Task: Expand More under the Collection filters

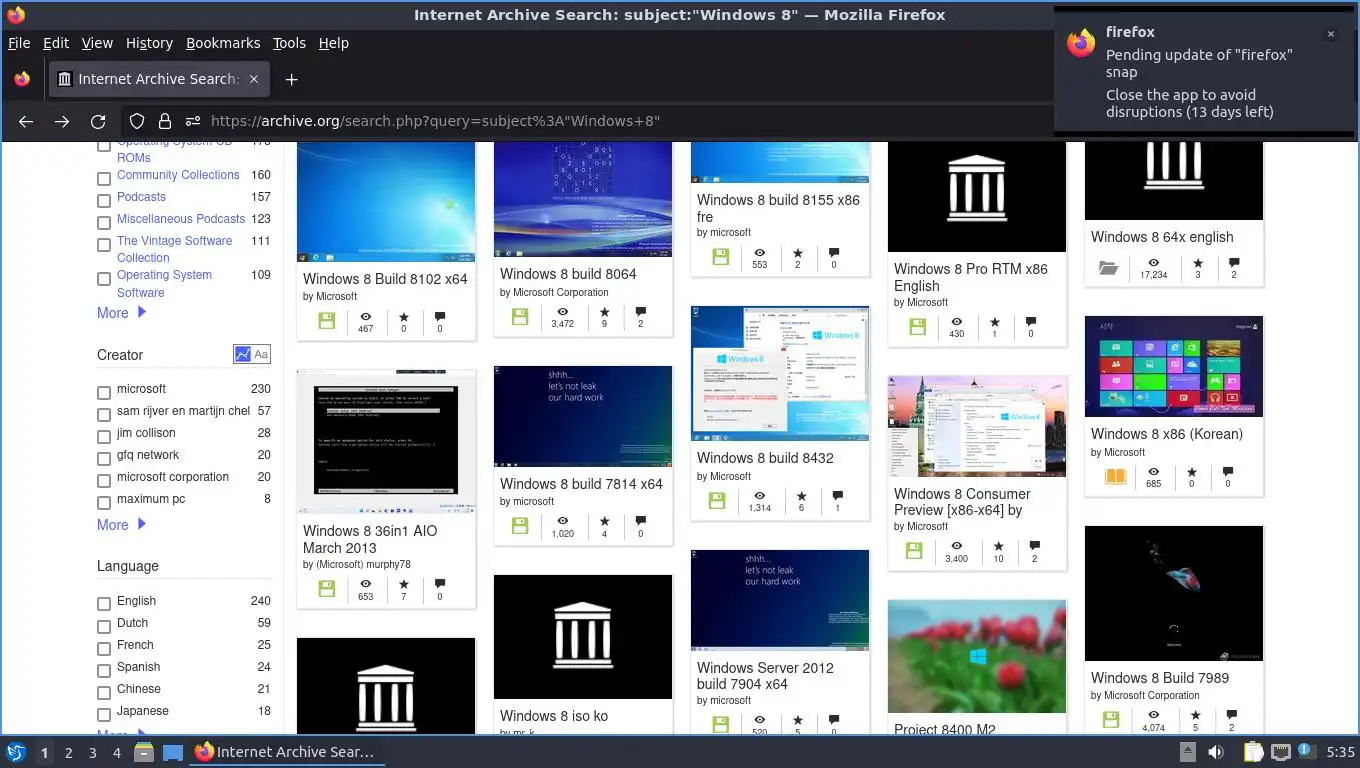Action: tap(121, 313)
